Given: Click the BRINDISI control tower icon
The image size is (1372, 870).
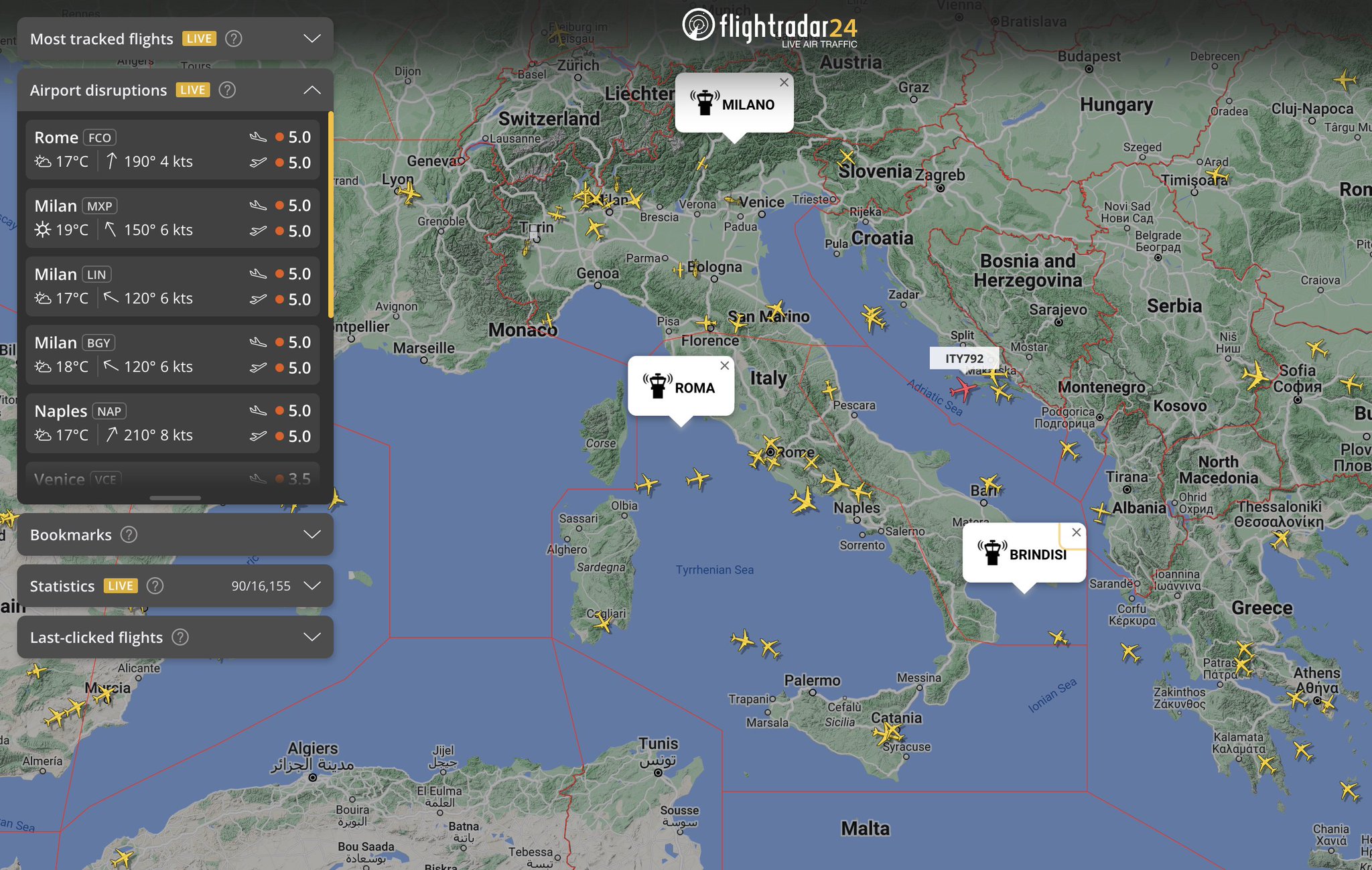Looking at the screenshot, I should (991, 553).
